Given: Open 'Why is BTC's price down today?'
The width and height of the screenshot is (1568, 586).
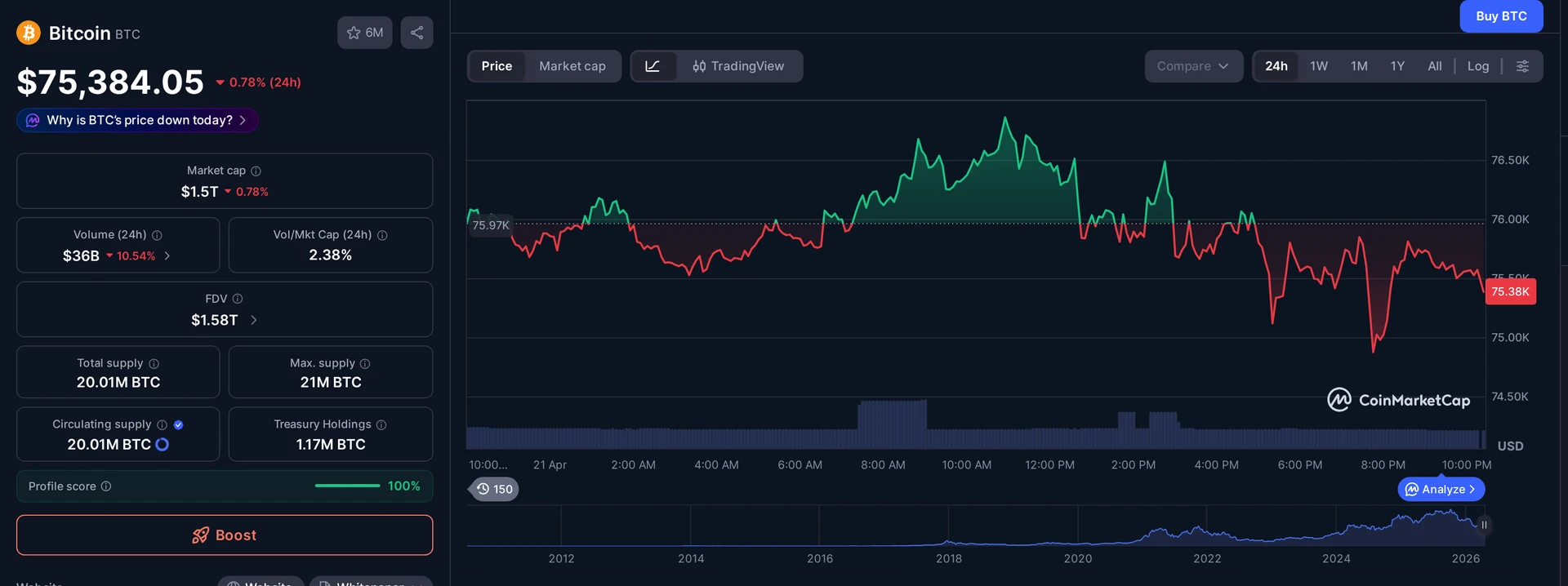Looking at the screenshot, I should (x=138, y=120).
